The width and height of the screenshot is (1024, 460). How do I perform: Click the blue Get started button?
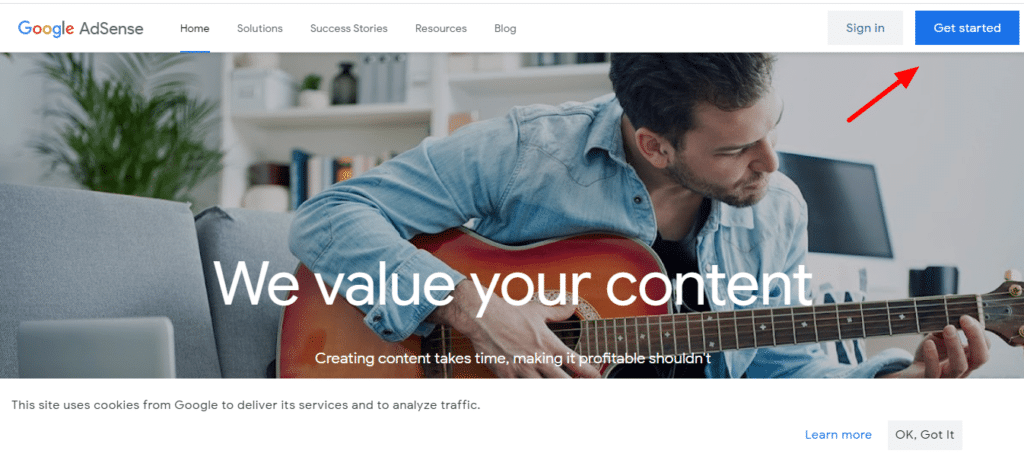point(967,28)
